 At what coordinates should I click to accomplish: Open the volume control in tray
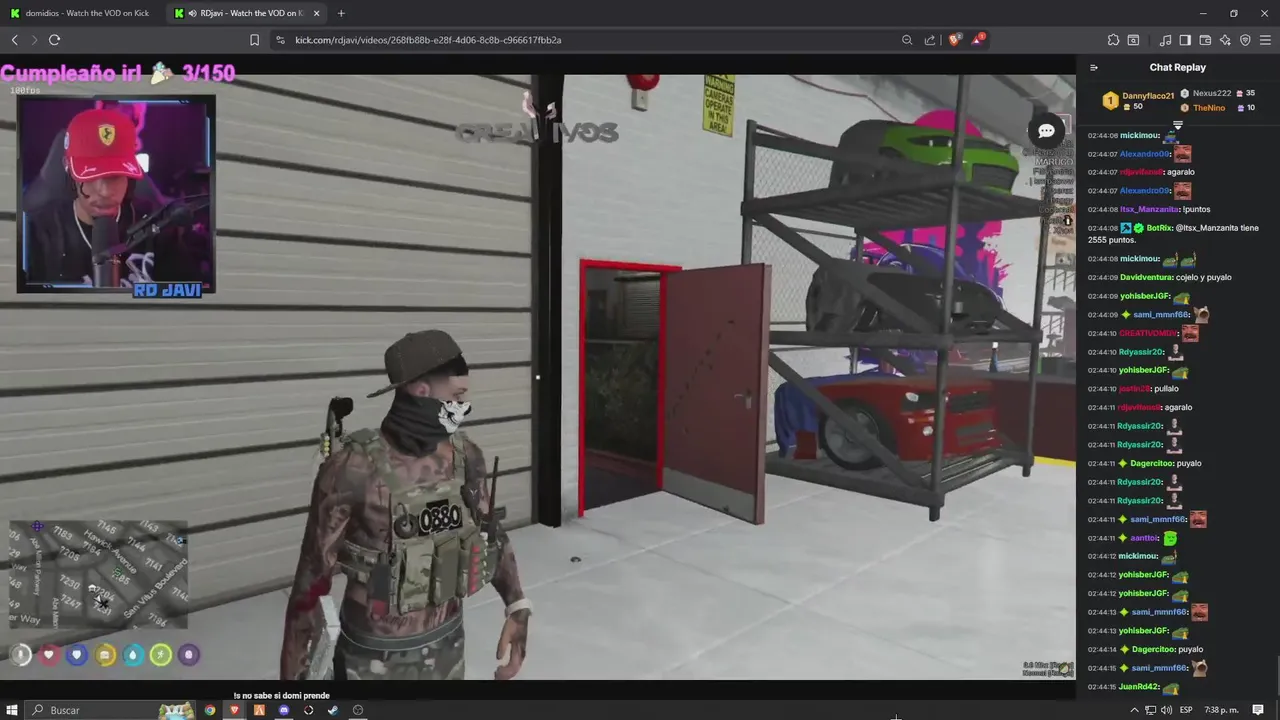point(1166,710)
